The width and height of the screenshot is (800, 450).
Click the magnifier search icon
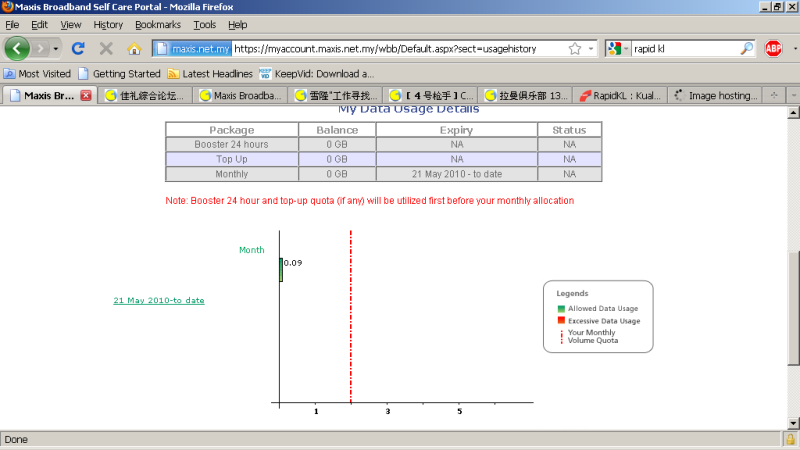point(746,48)
